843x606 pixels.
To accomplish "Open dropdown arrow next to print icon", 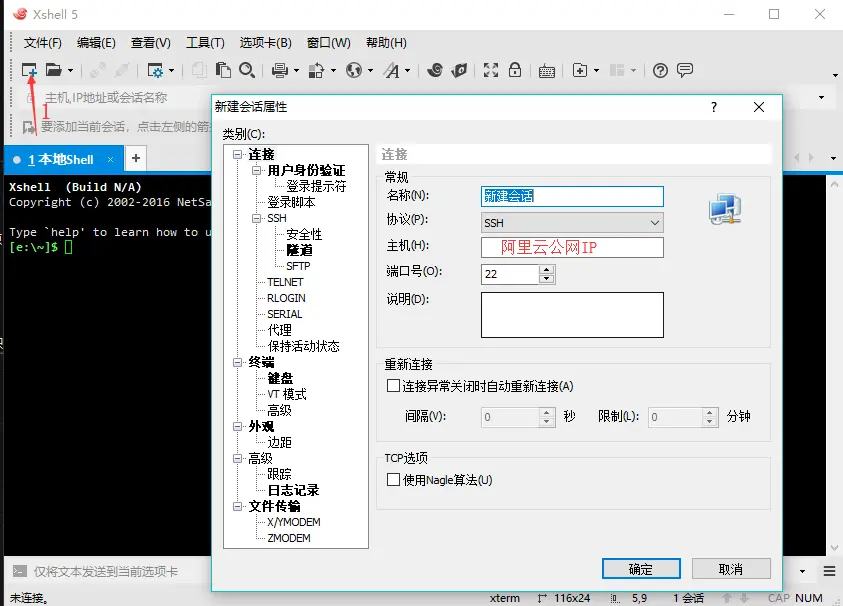I will (x=296, y=70).
